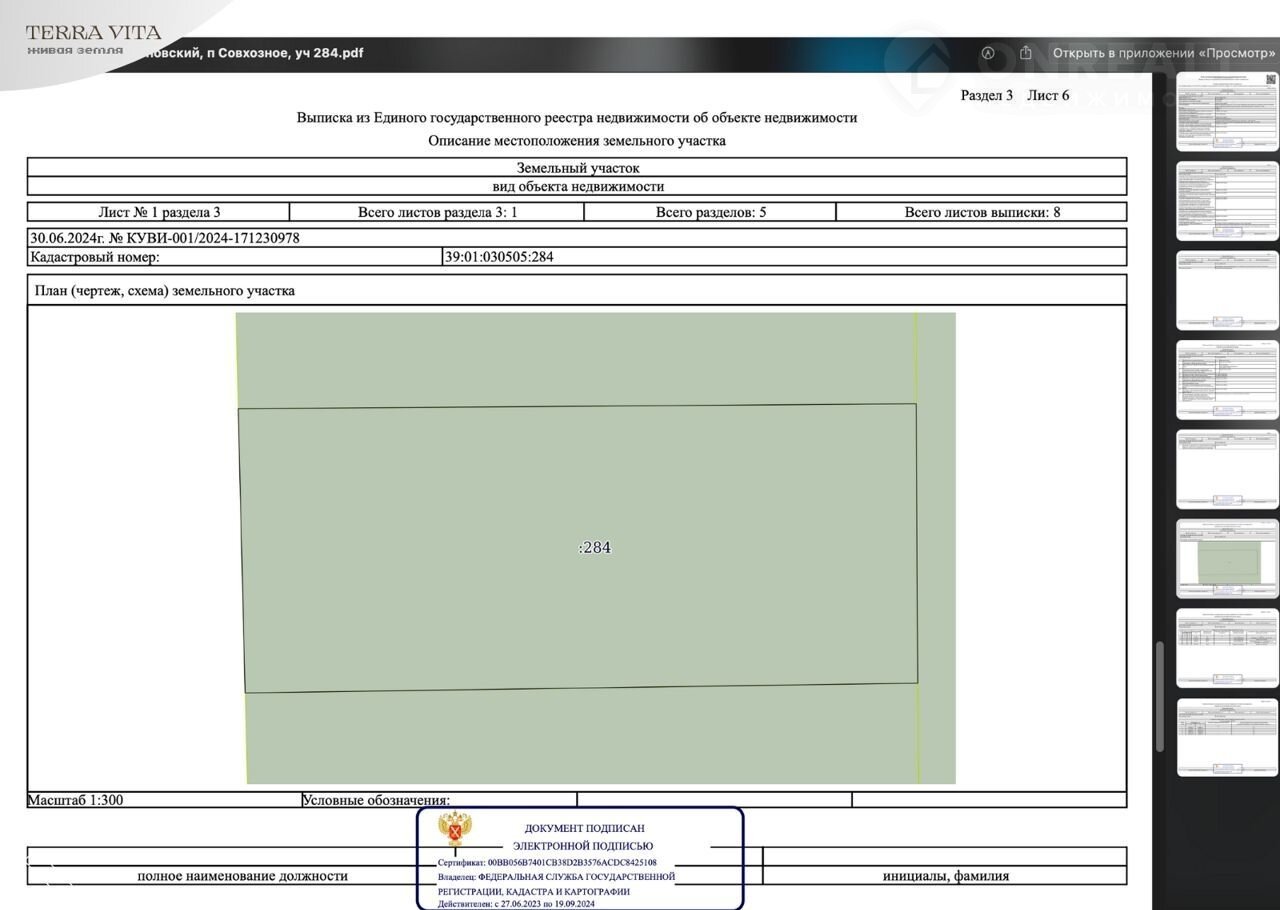The height and width of the screenshot is (910, 1280).
Task: Click the ':284' plot label on plan
Action: (x=595, y=547)
